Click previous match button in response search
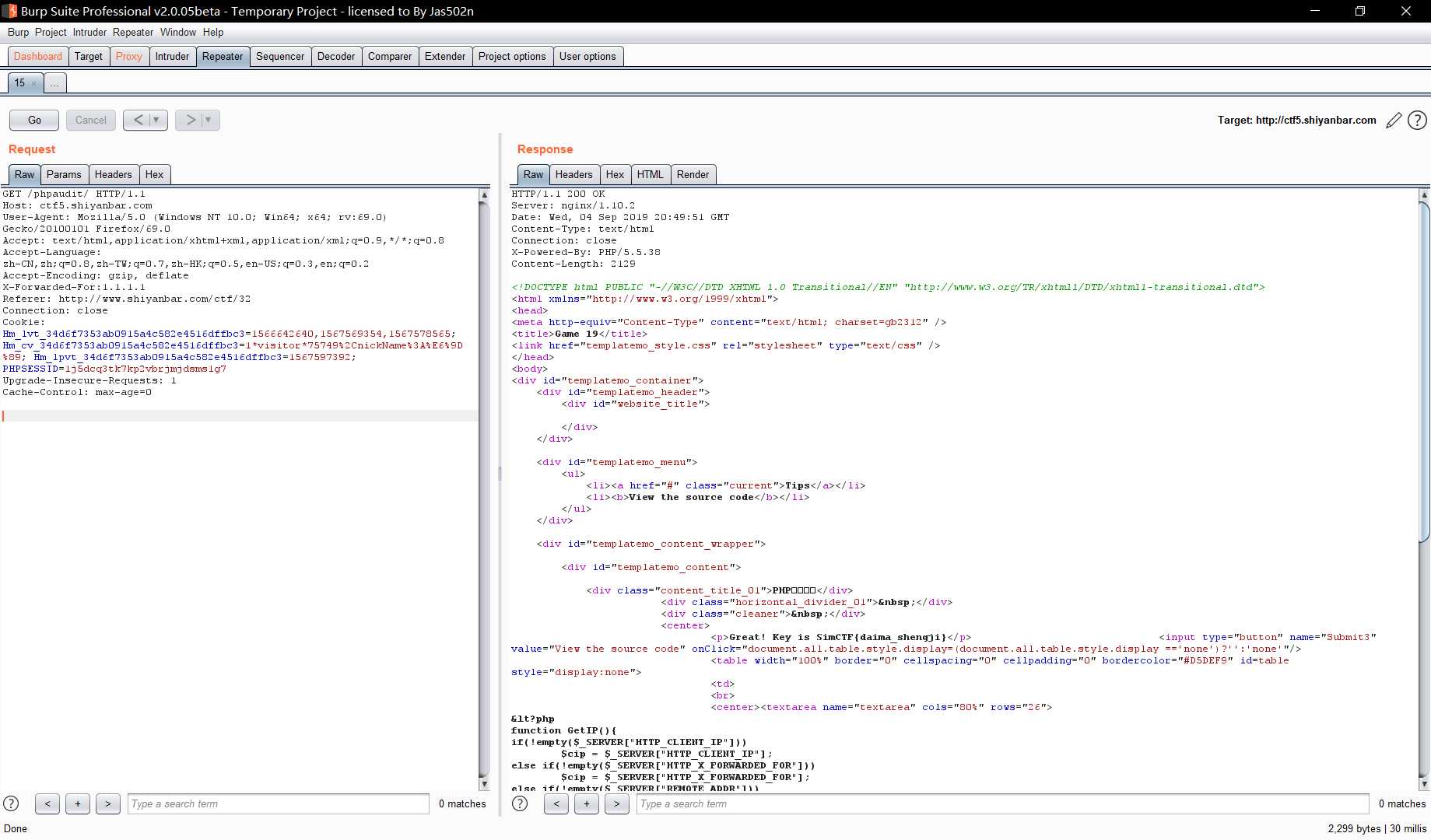The image size is (1431, 840). [556, 803]
